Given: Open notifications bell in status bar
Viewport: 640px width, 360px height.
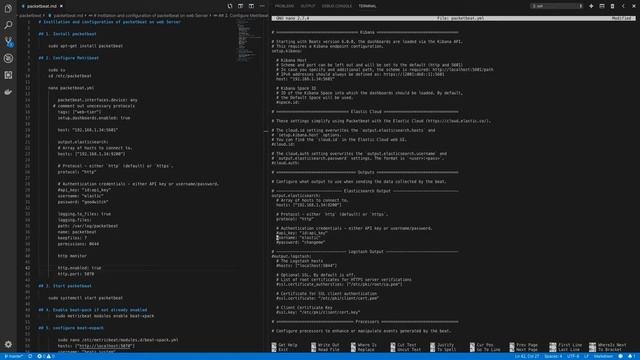Looking at the screenshot, I should tap(631, 356).
